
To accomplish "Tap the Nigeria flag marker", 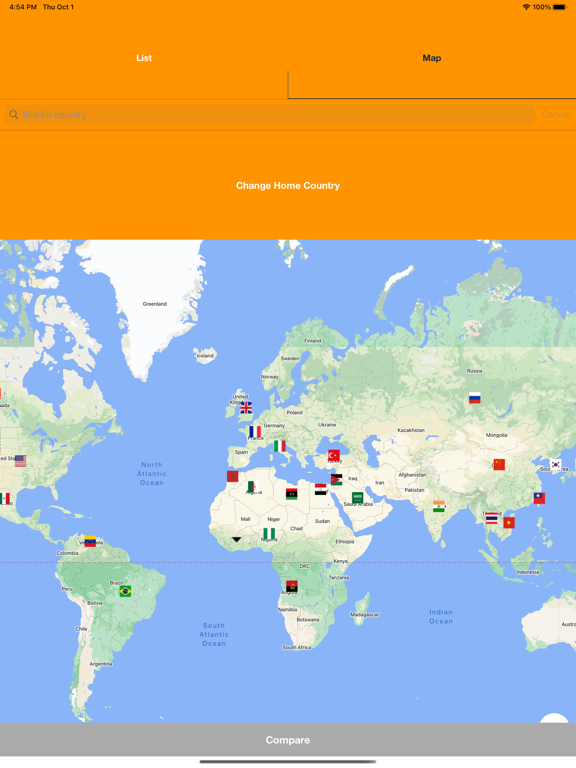I will tap(269, 533).
